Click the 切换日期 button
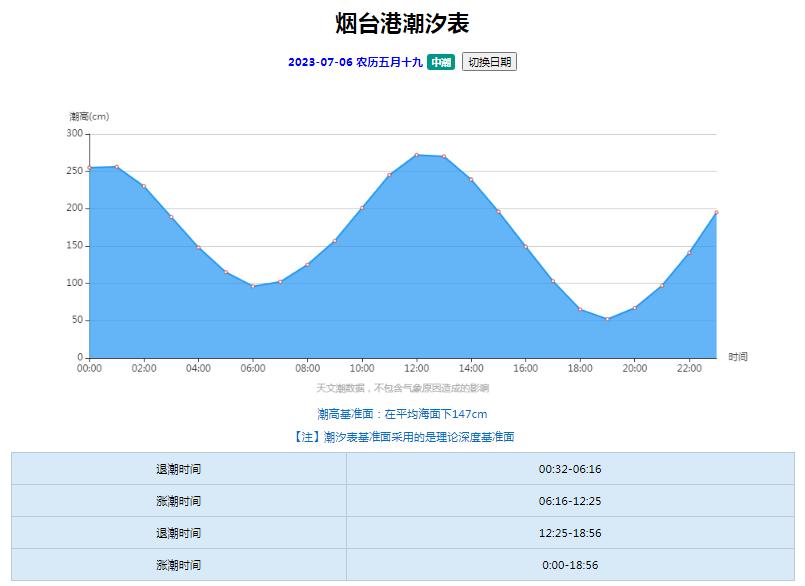Viewport: 805px width, 586px height. pyautogui.click(x=489, y=62)
